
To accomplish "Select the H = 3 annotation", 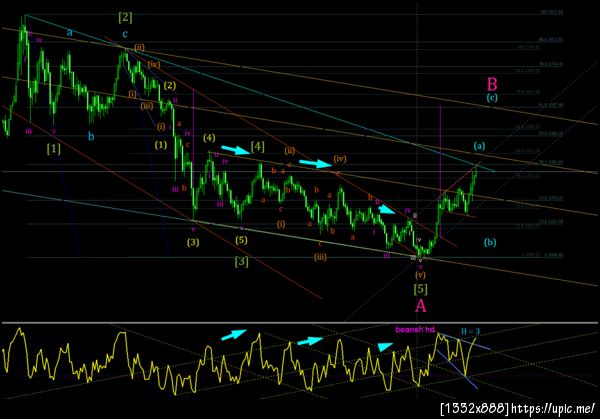I will 470,331.
